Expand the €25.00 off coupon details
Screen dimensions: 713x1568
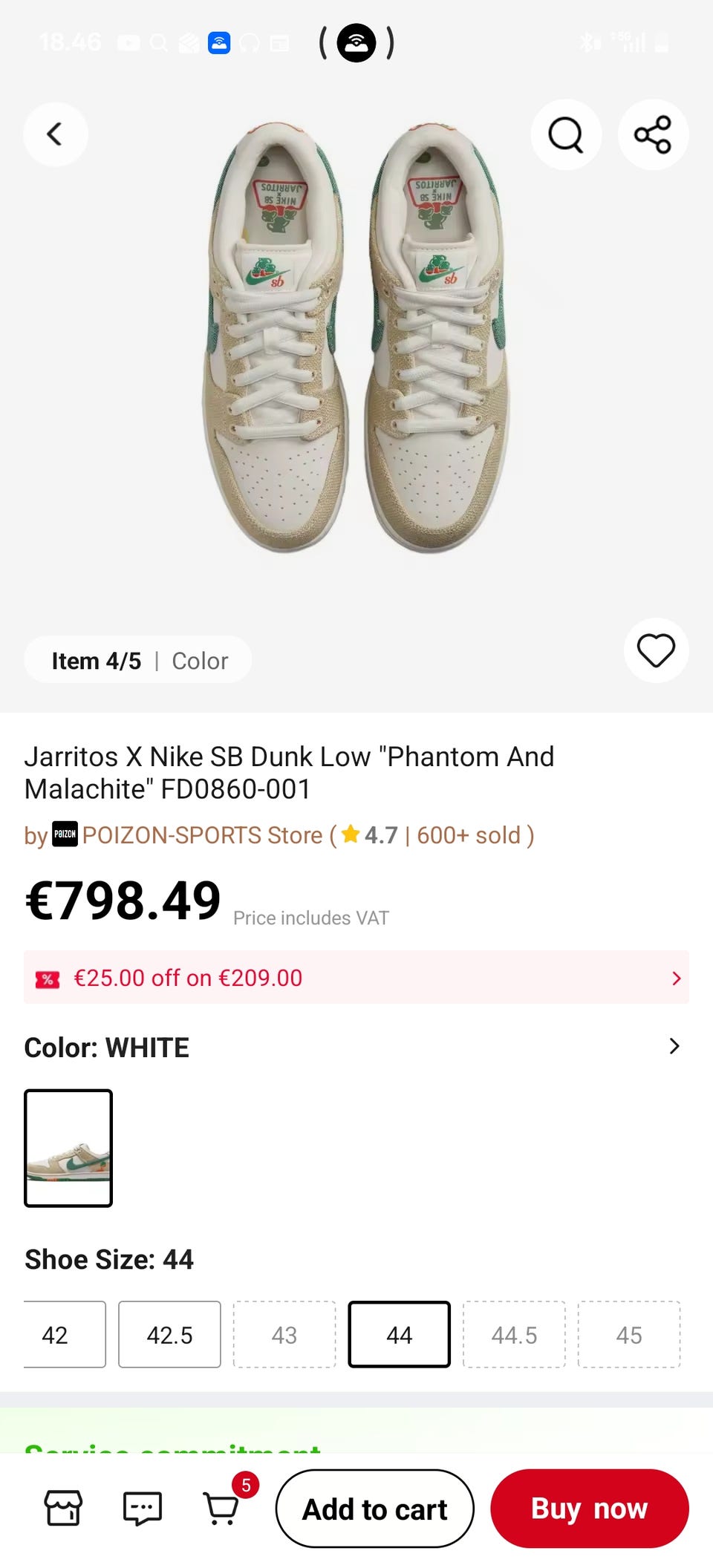coord(675,978)
